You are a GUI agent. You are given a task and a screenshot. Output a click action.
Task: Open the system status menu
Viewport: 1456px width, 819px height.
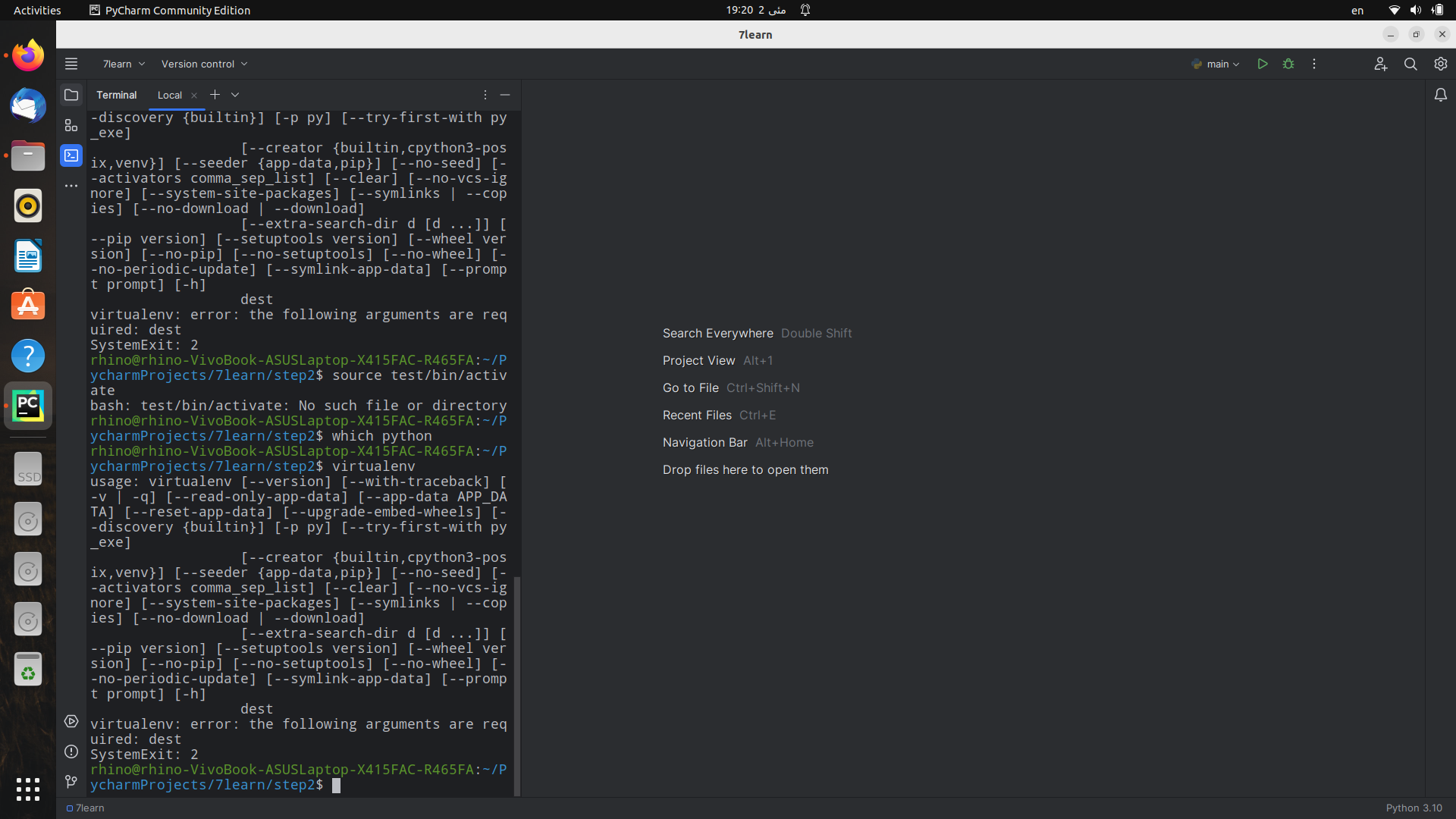pos(1416,10)
